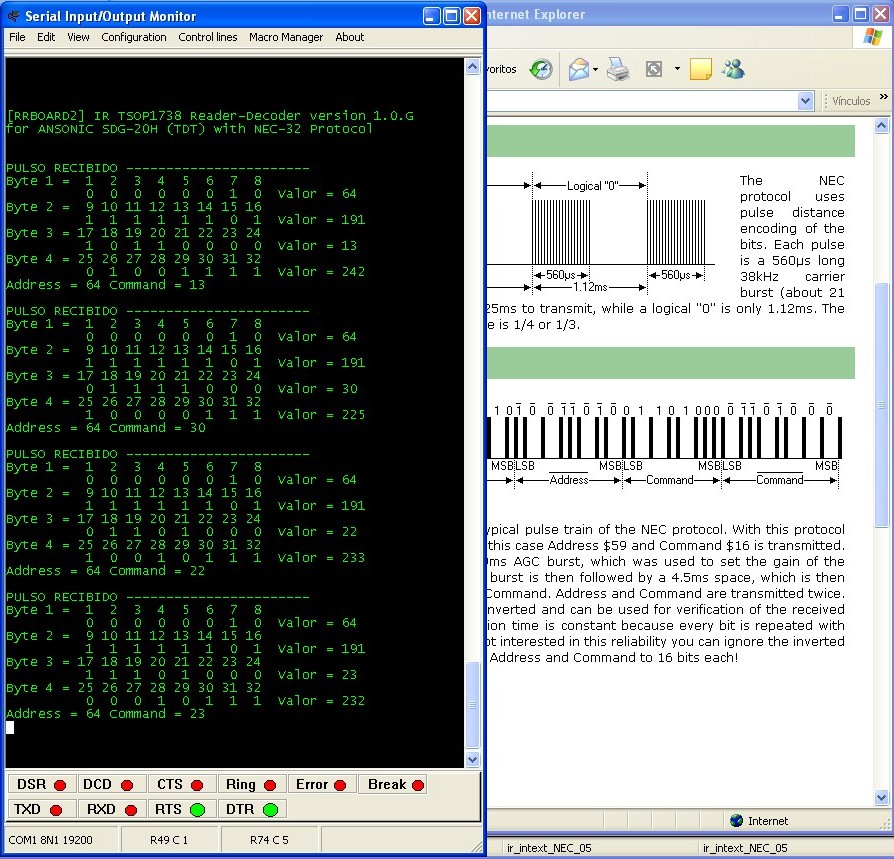Click the Address label in pulse train diagram
The width and height of the screenshot is (894, 859).
coord(569,480)
